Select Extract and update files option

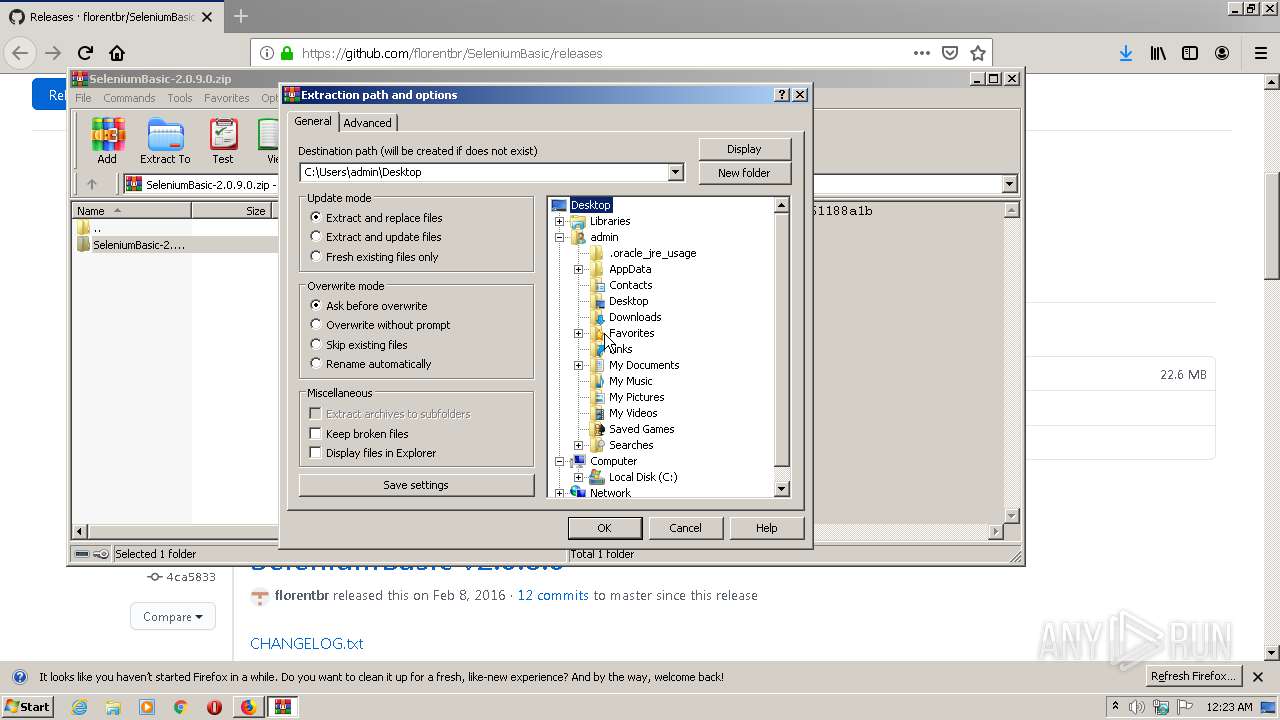coord(316,237)
